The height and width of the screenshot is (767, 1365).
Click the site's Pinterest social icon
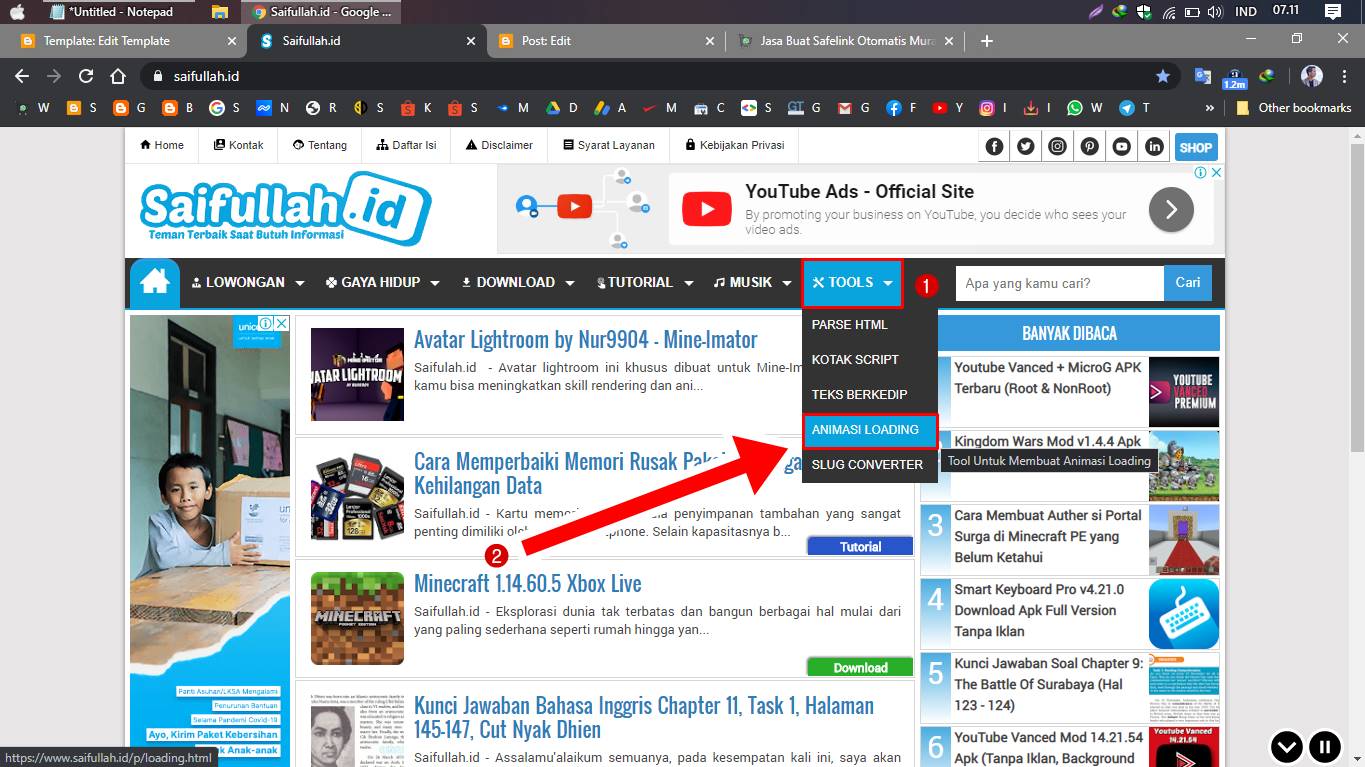pos(1090,147)
